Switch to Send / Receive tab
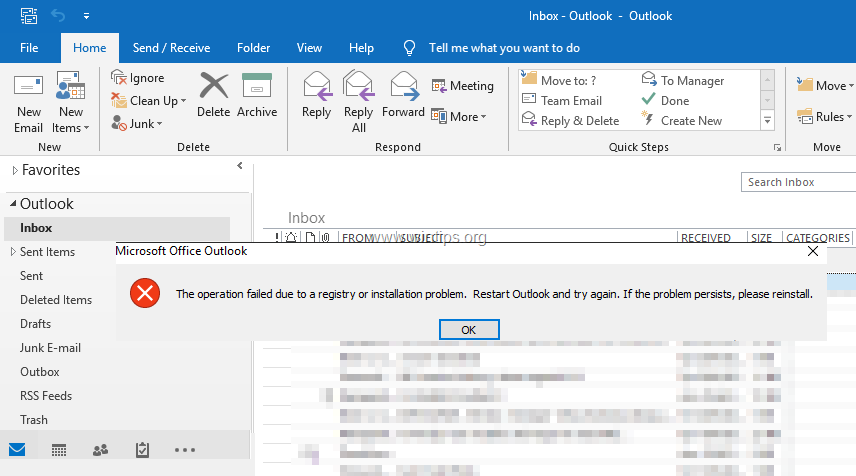This screenshot has height=476, width=856. pyautogui.click(x=171, y=48)
